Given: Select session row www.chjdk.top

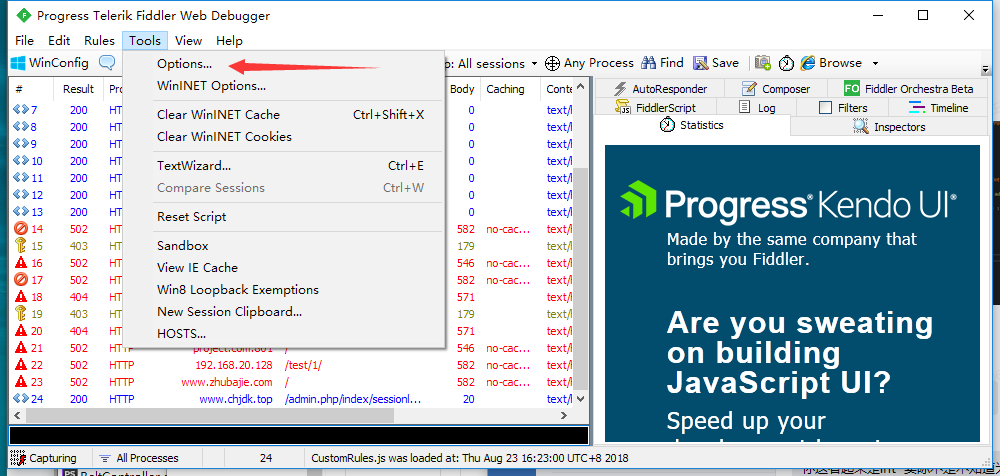Looking at the screenshot, I should click(x=292, y=399).
